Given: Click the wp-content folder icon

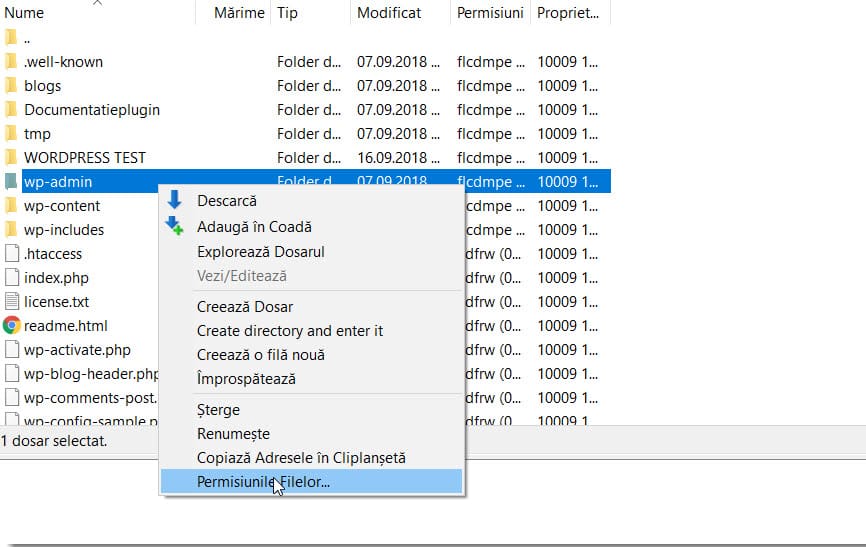Looking at the screenshot, I should pos(11,205).
